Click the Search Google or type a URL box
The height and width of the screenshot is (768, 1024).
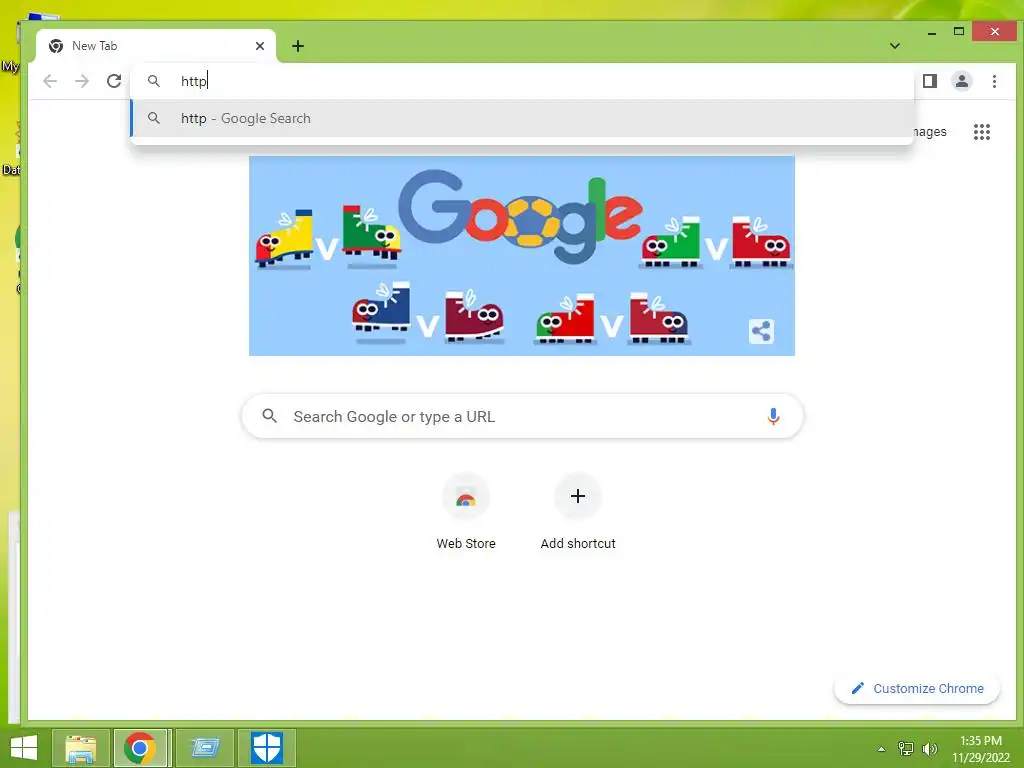click(x=522, y=416)
